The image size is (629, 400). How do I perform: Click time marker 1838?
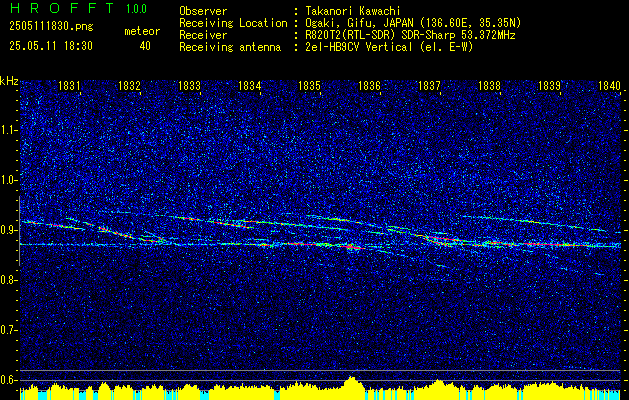pos(489,85)
